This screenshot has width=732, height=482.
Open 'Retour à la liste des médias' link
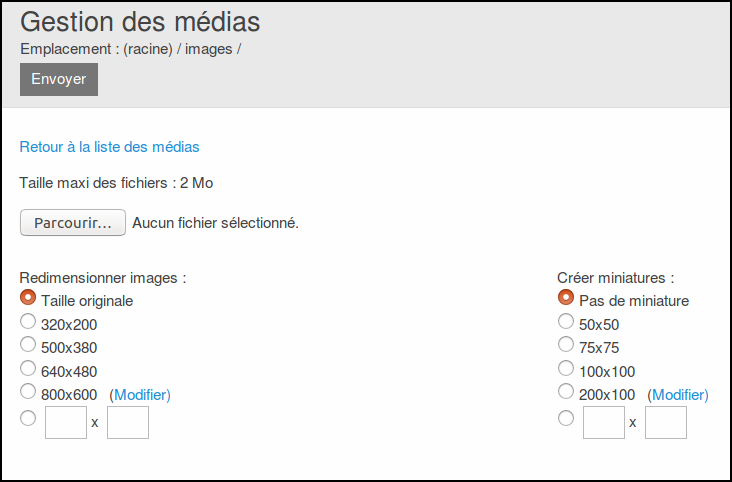click(x=109, y=147)
